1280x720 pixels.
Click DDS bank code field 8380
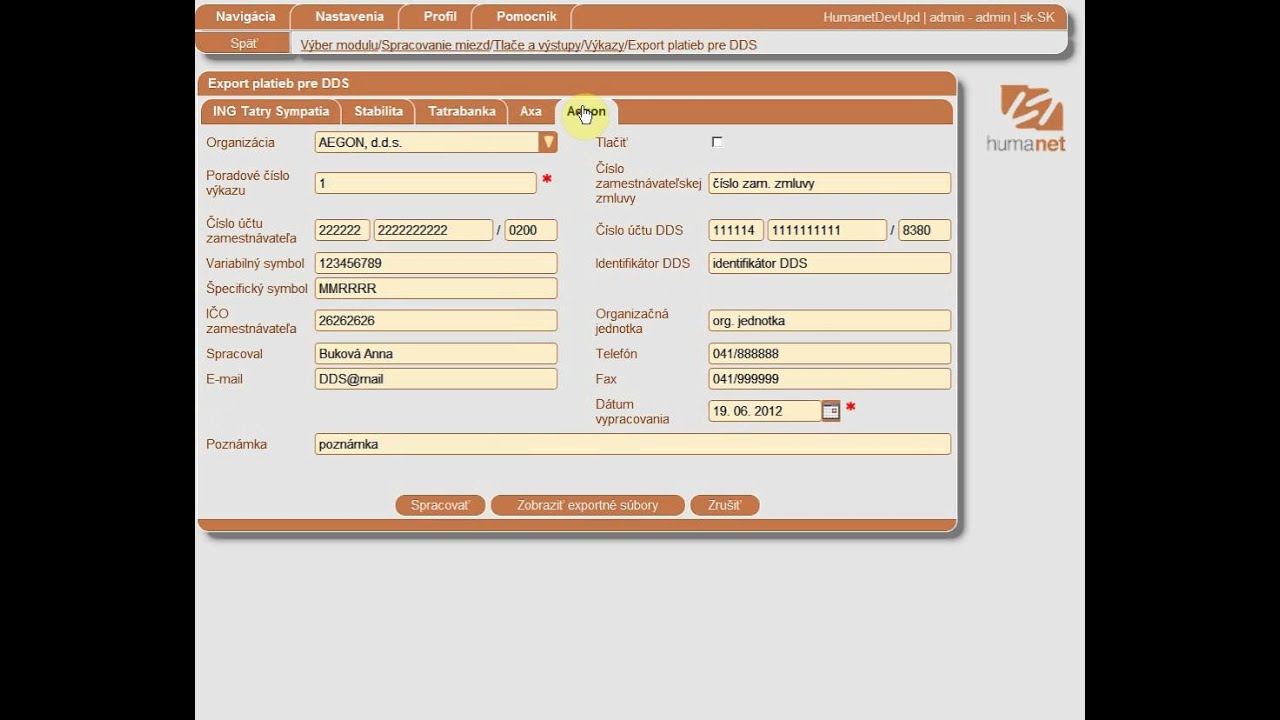pos(925,230)
